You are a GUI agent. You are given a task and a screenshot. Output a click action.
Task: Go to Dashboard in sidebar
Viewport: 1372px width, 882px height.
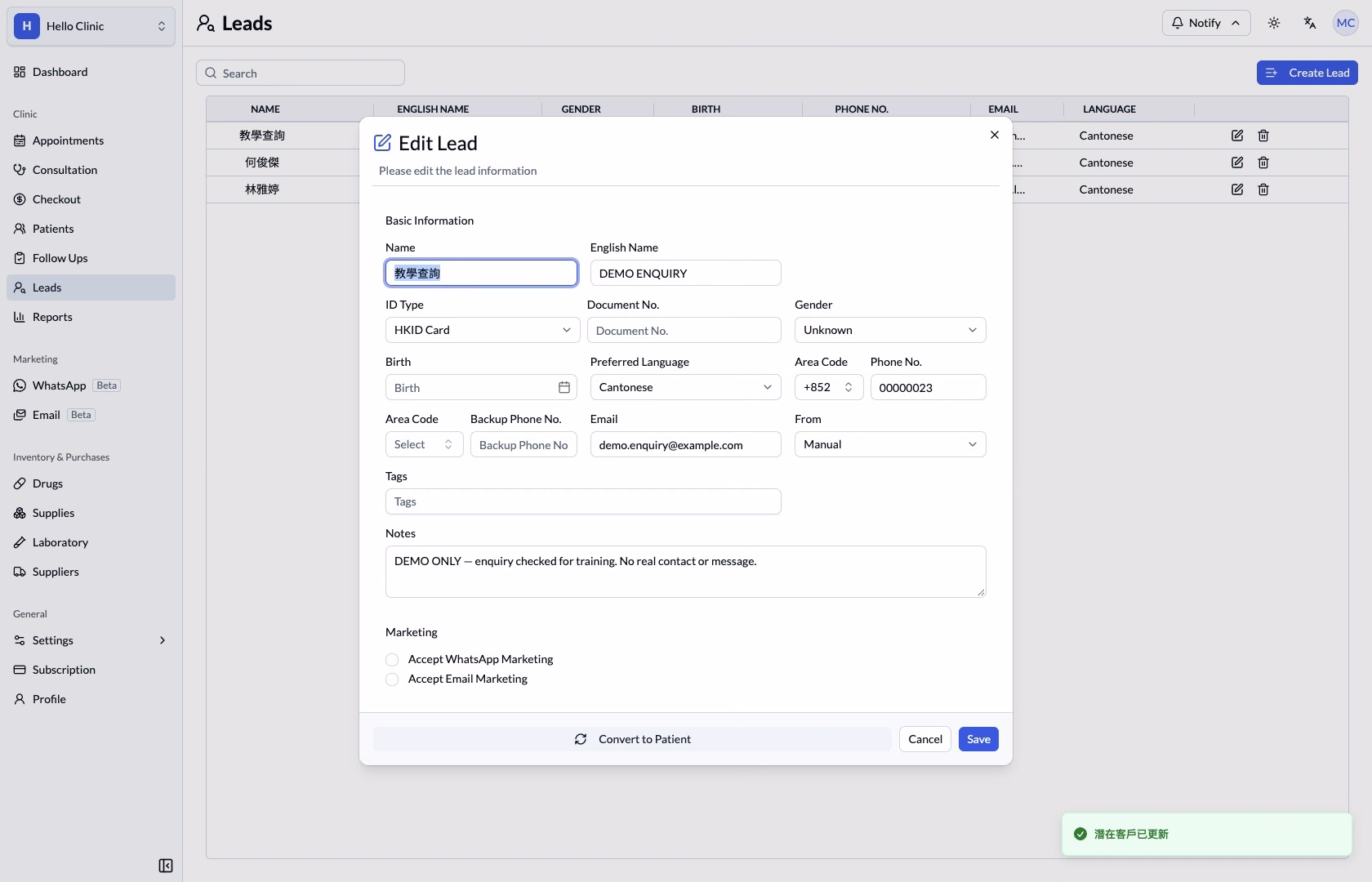pos(91,72)
